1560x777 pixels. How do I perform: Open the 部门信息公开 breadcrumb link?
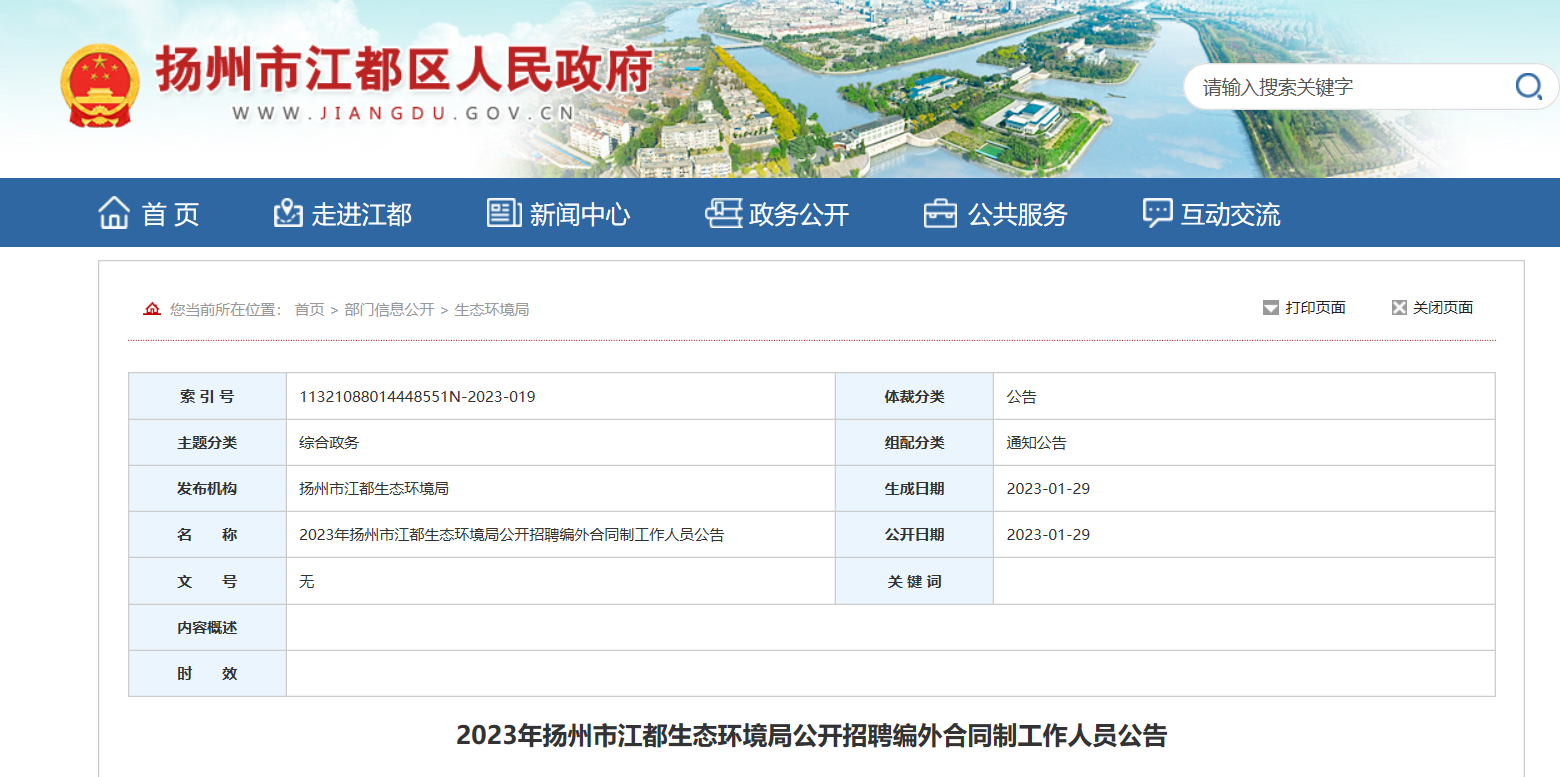(x=389, y=310)
